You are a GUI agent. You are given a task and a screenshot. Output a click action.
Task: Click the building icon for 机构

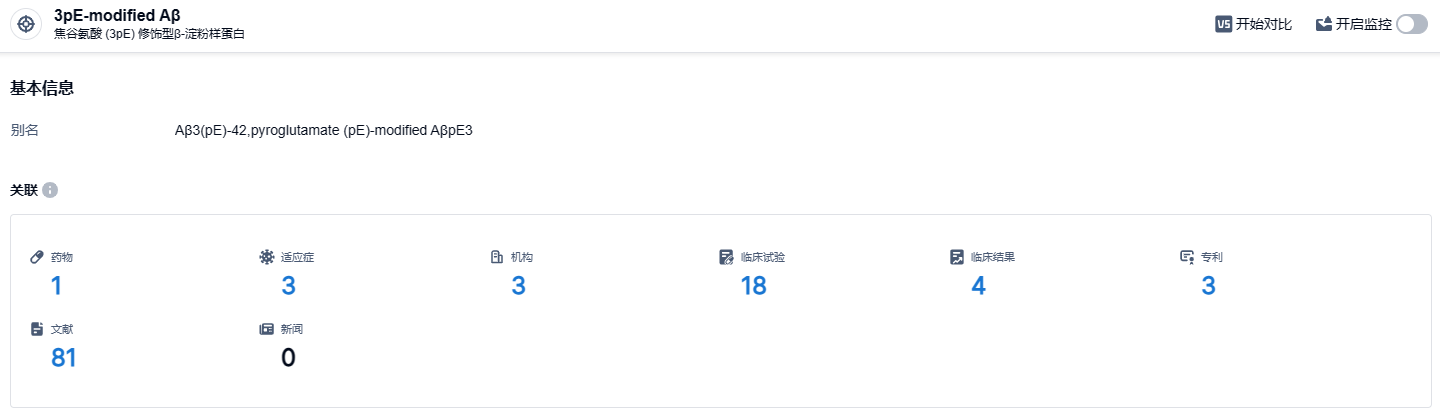click(x=496, y=257)
